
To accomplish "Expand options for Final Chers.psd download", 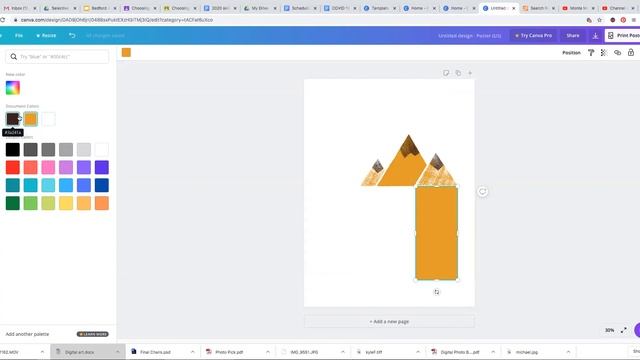I will [193, 352].
